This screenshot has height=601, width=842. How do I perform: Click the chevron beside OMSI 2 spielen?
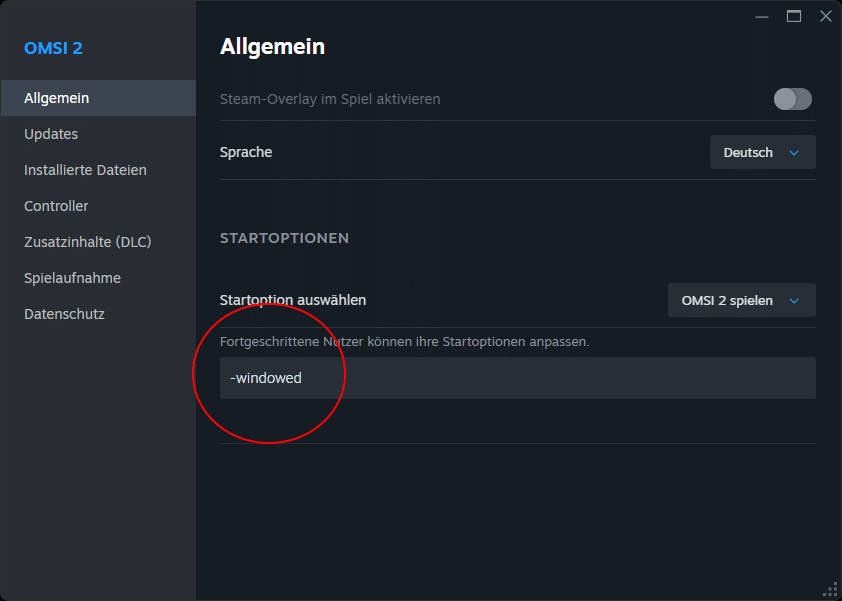(795, 301)
